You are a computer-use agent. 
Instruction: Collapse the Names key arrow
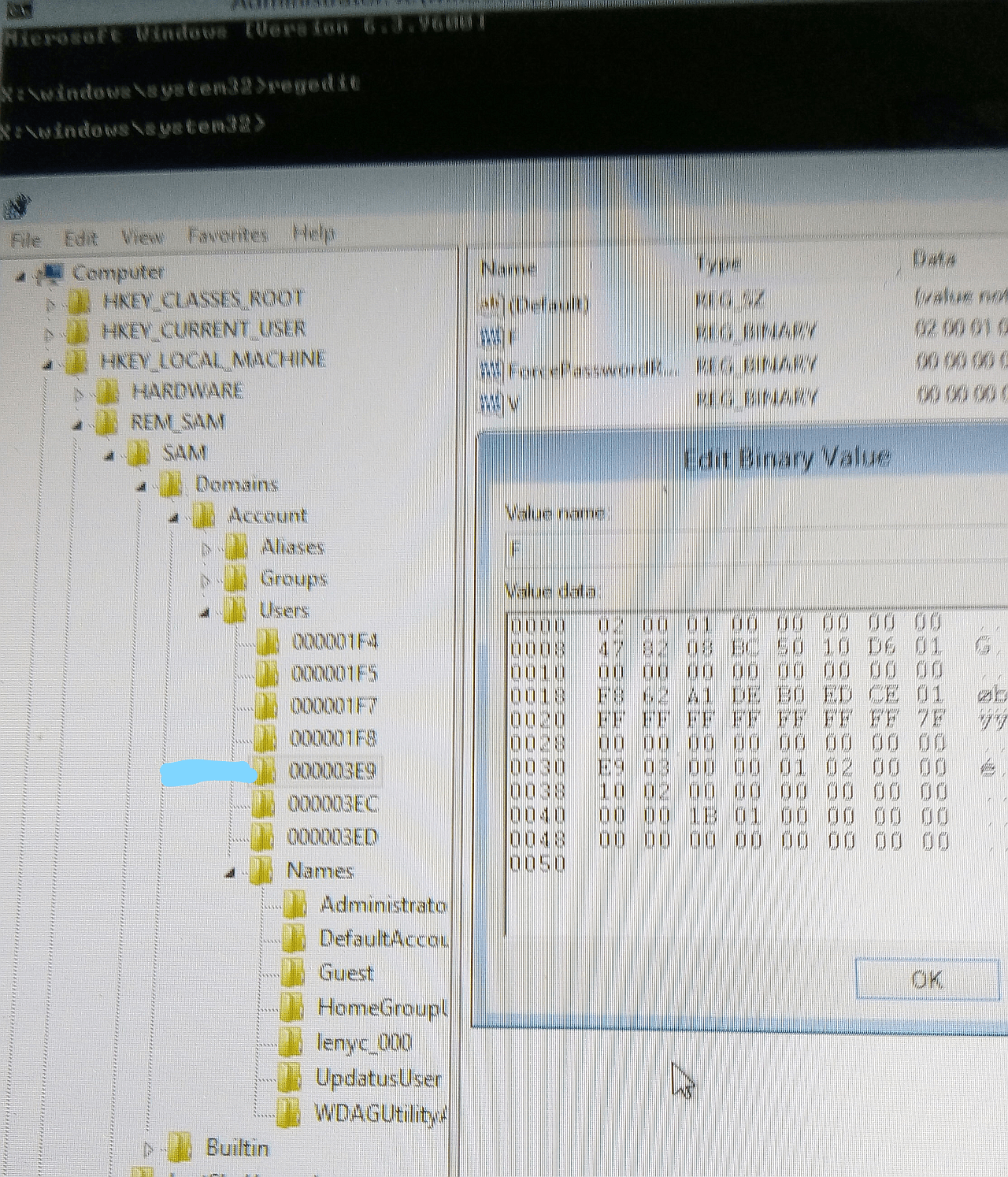coord(230,872)
